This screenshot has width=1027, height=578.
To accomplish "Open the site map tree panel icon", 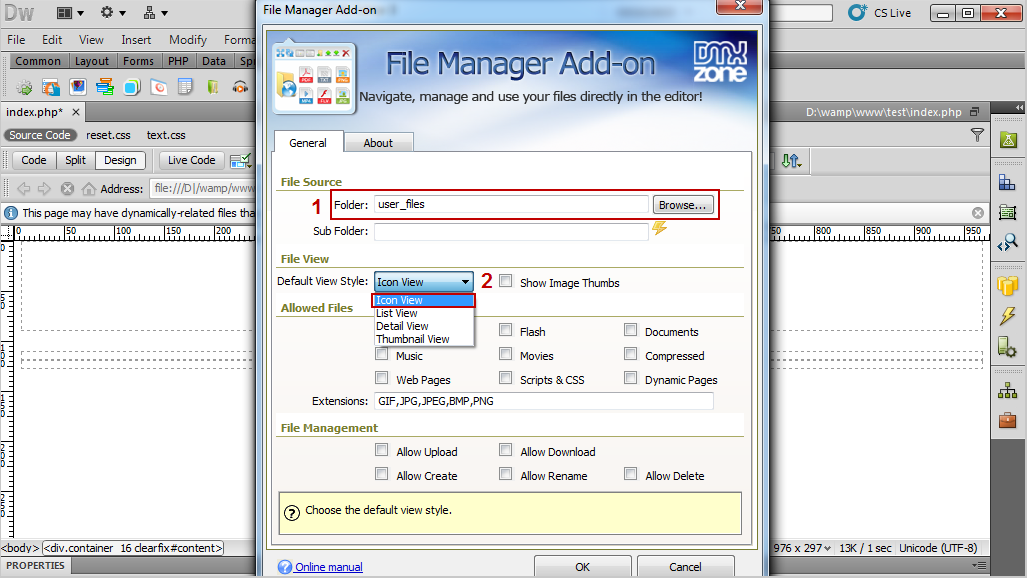I will click(x=1007, y=391).
